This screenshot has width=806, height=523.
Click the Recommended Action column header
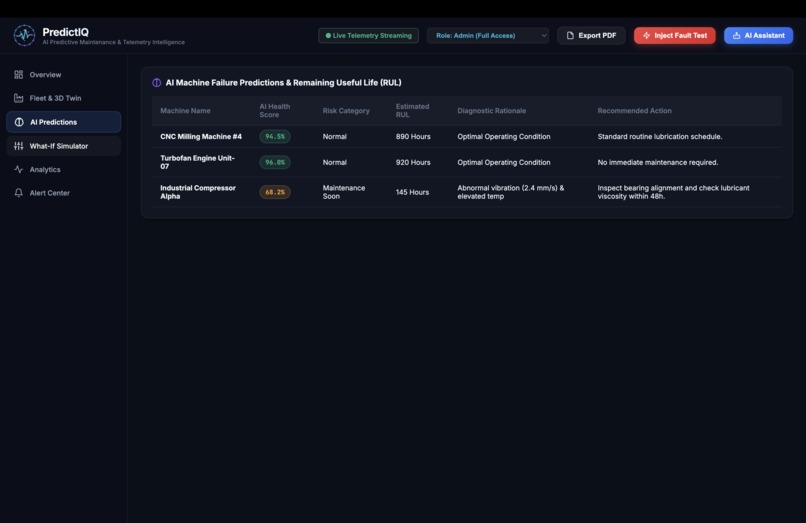pyautogui.click(x=634, y=111)
